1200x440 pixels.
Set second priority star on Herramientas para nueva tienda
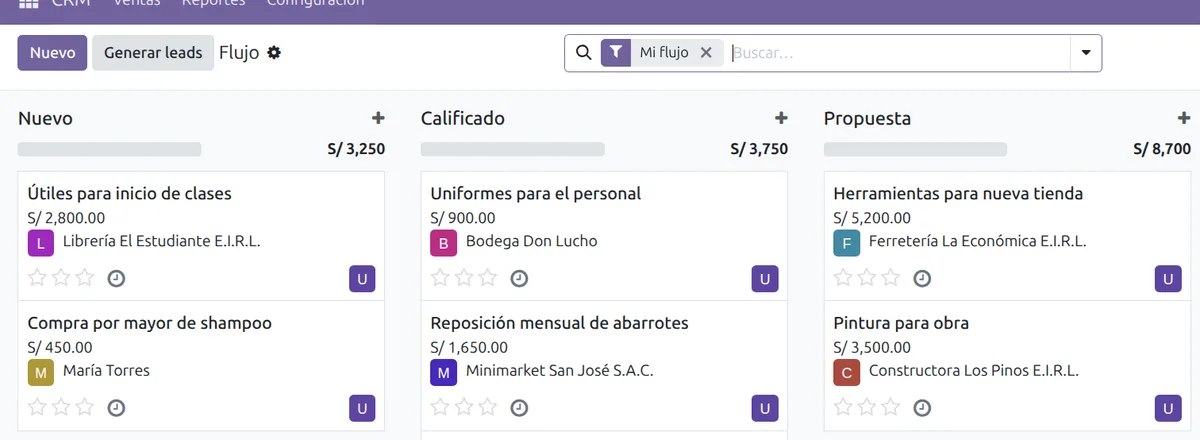pos(867,277)
